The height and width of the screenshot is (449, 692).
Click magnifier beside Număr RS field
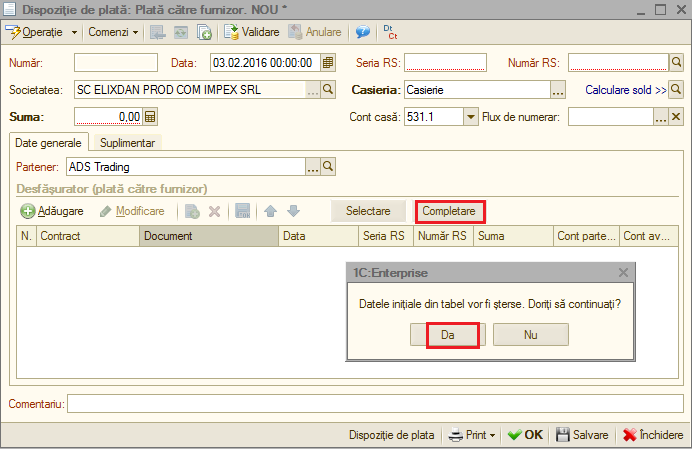pos(676,63)
